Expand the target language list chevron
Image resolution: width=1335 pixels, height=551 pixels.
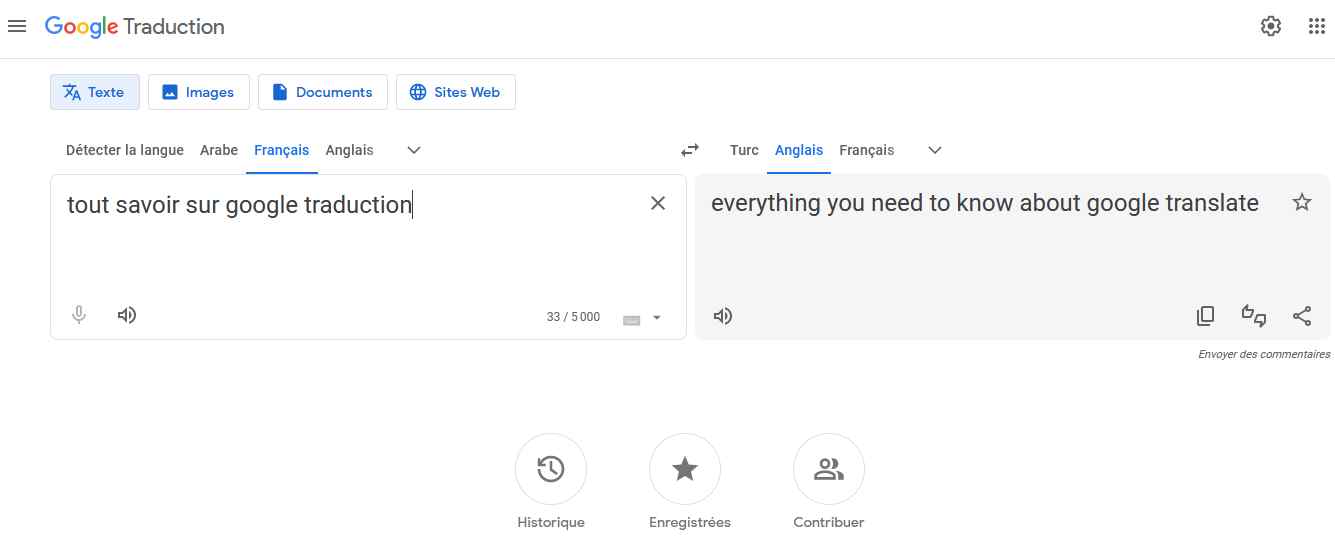pyautogui.click(x=935, y=150)
